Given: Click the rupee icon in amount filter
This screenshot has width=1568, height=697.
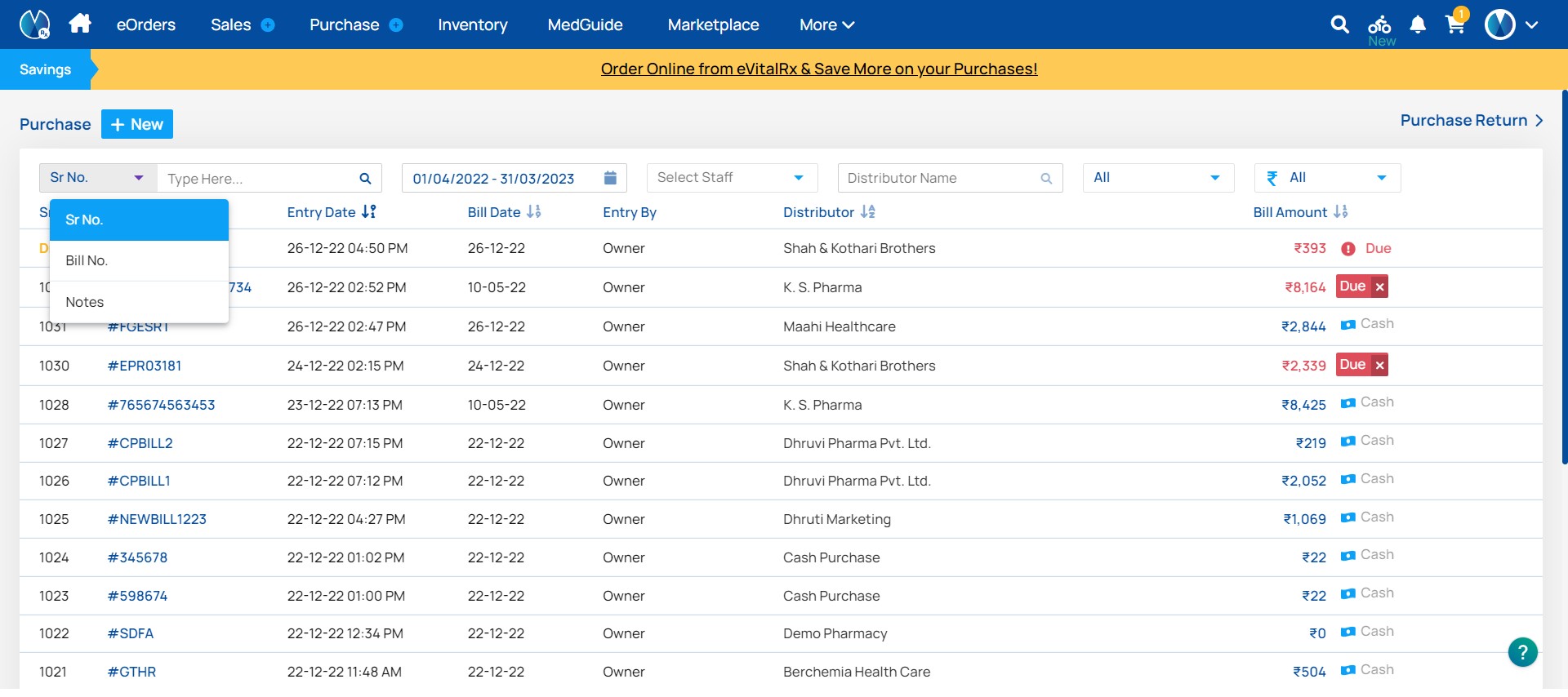Looking at the screenshot, I should pyautogui.click(x=1272, y=178).
